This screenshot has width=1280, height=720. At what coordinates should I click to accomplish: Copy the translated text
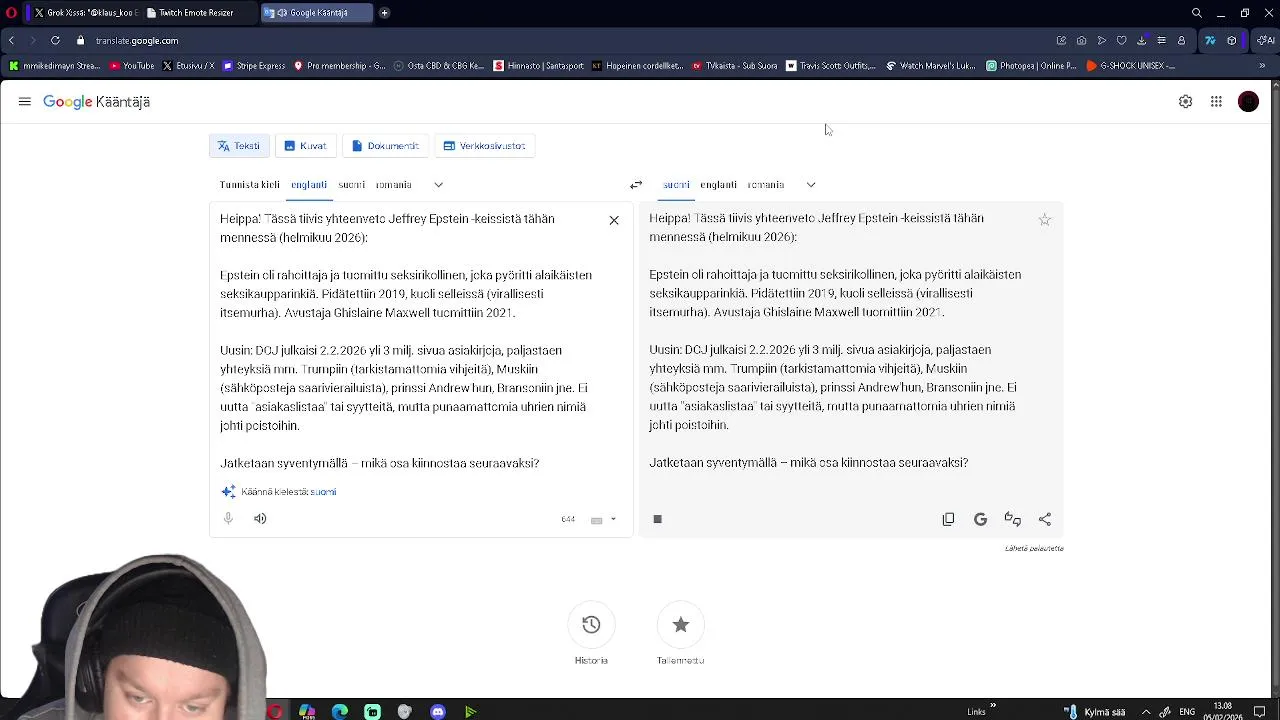948,519
